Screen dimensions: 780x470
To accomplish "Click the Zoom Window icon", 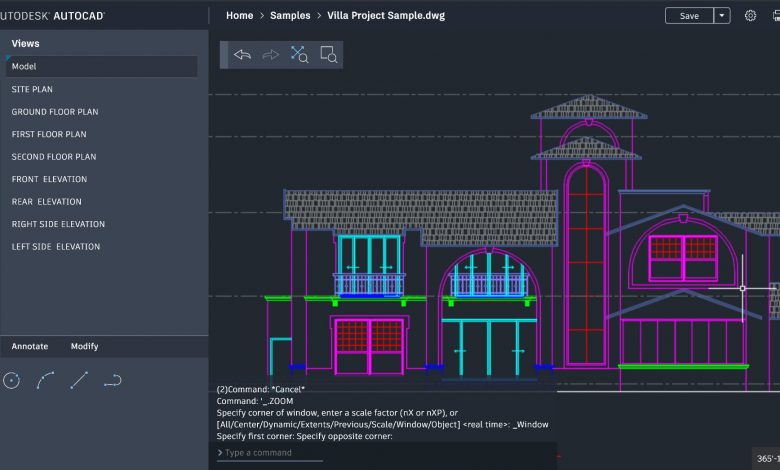I will click(x=328, y=54).
